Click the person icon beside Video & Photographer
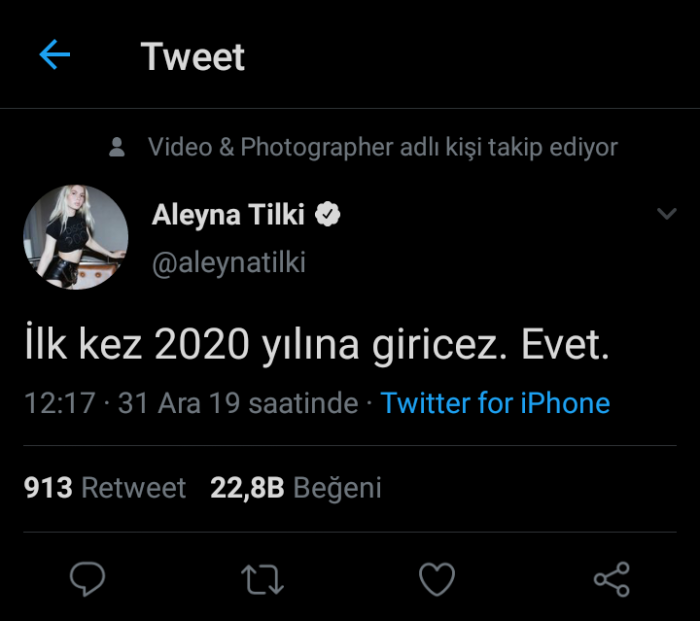The image size is (700, 621). (118, 148)
